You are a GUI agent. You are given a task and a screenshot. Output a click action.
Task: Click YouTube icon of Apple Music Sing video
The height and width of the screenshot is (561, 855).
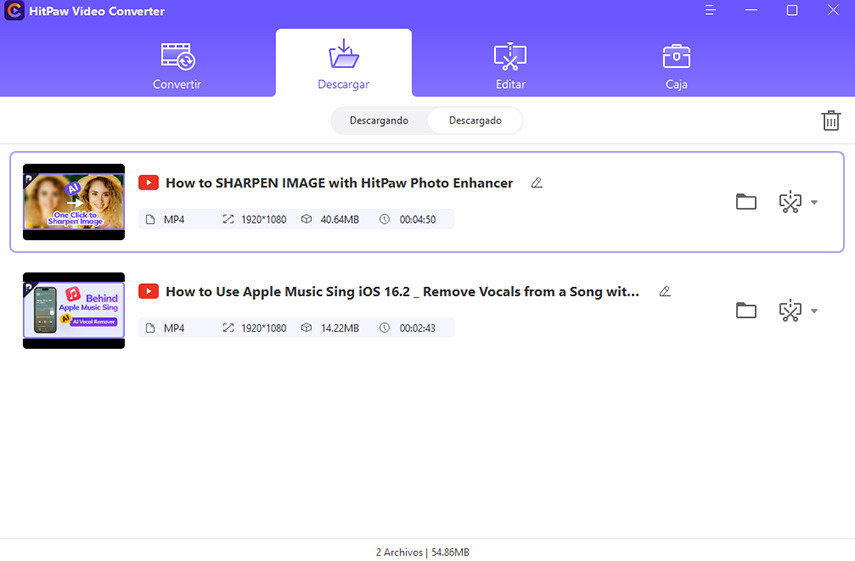point(148,291)
